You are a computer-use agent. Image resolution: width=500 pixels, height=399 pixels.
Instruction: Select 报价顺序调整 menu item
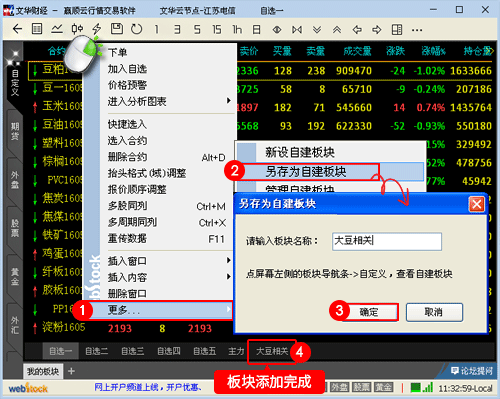[x=168, y=189]
